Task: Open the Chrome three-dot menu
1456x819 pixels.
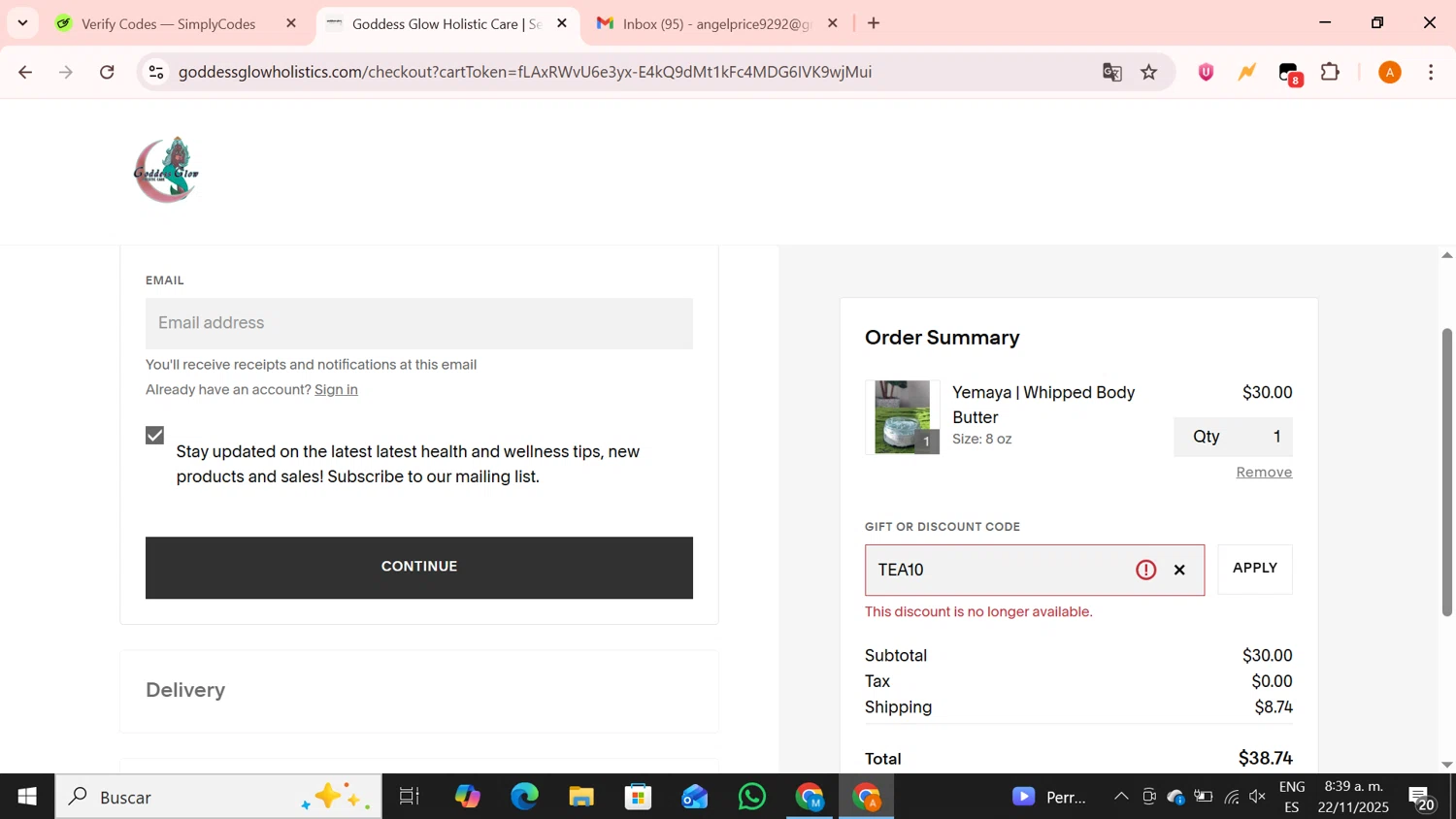Action: 1431,72
